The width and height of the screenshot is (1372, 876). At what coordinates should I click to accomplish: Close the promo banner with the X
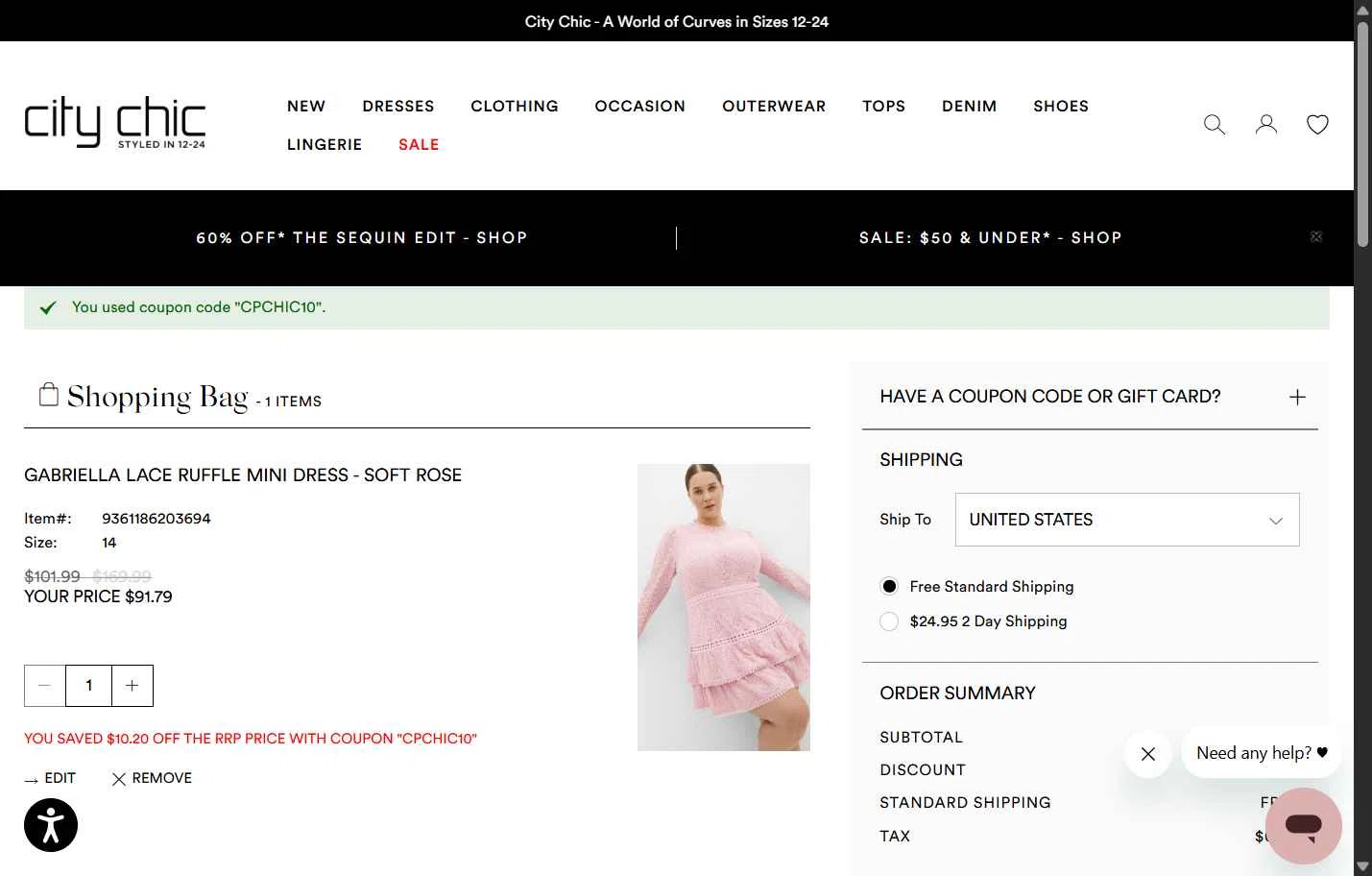click(x=1316, y=236)
